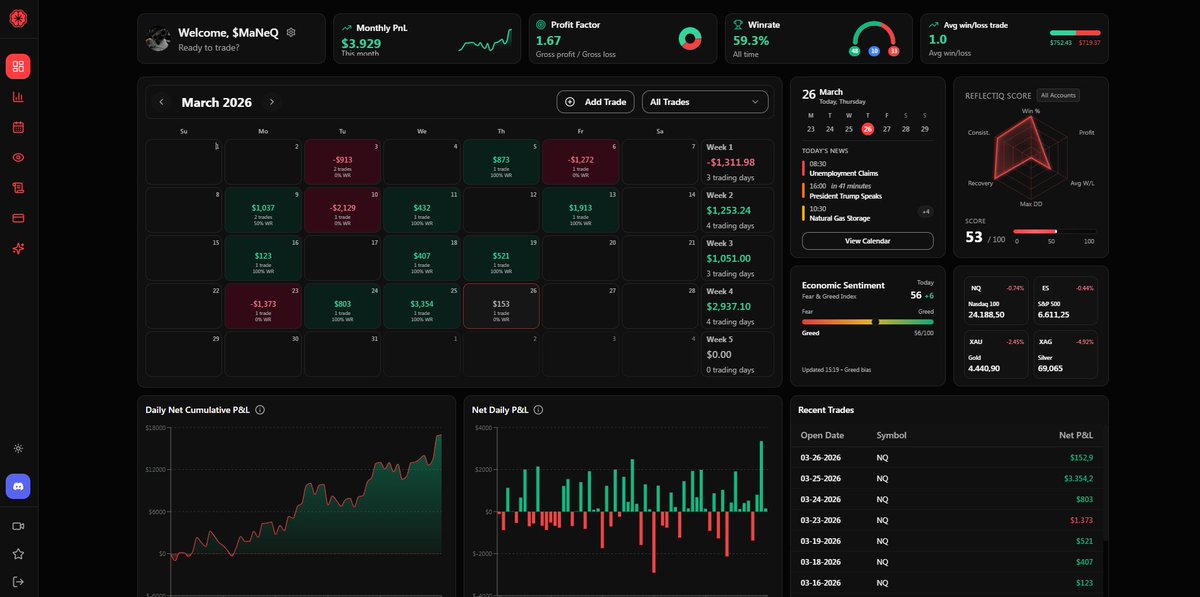Click the Profit Factor target icon
The width and height of the screenshot is (1200, 597).
(541, 25)
